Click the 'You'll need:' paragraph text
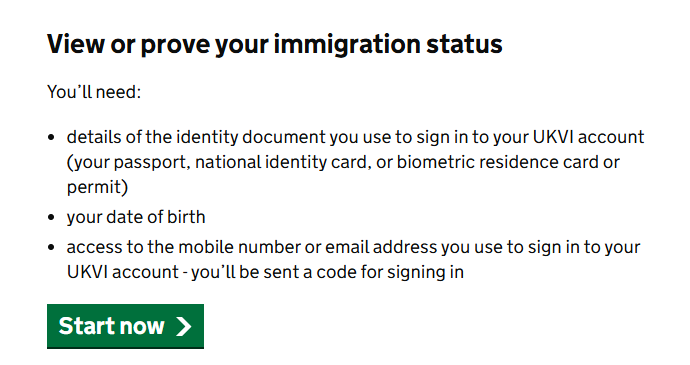Screen dimensions: 690x365 click(x=94, y=92)
